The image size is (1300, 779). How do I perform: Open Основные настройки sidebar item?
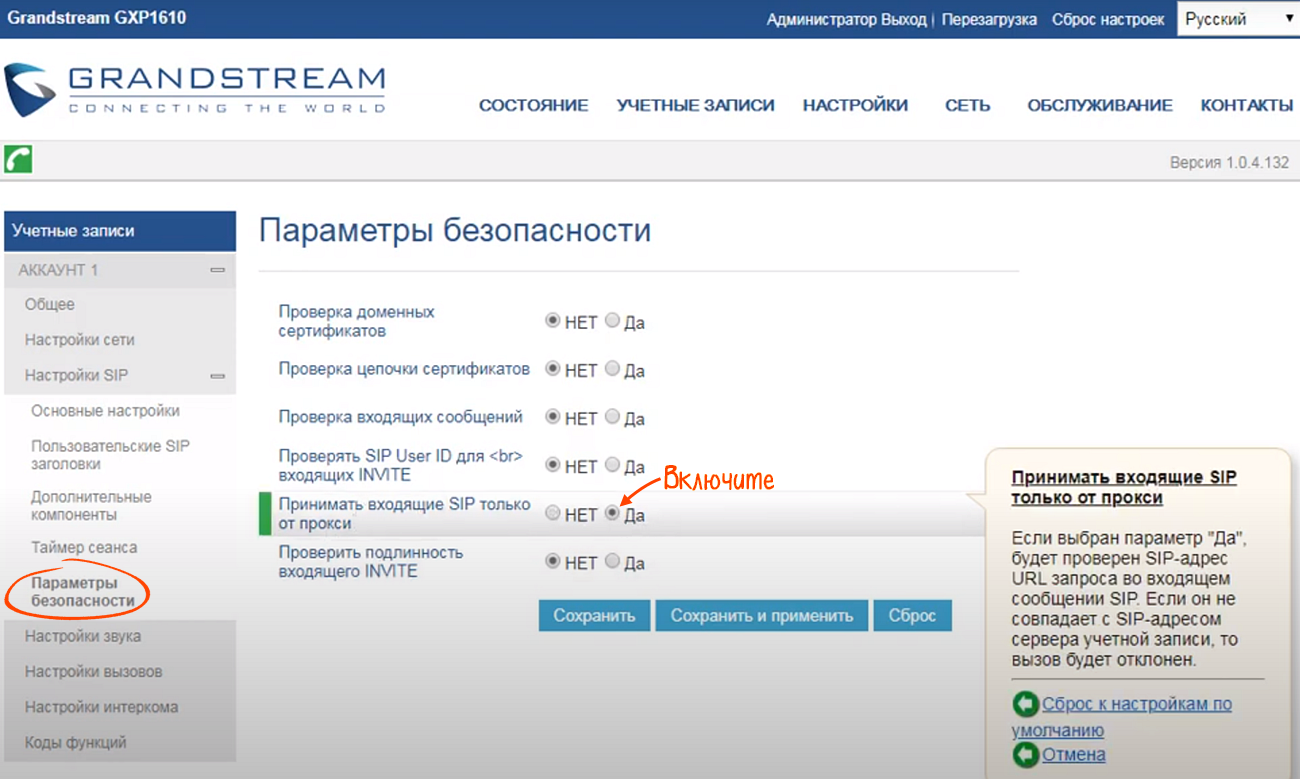(106, 411)
